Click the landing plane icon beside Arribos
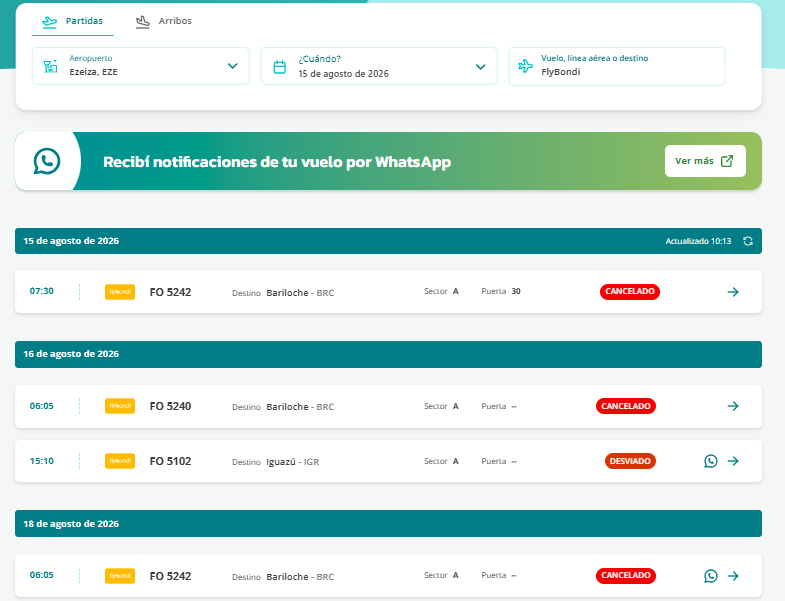Screen dimensions: 785x601 (x=143, y=22)
